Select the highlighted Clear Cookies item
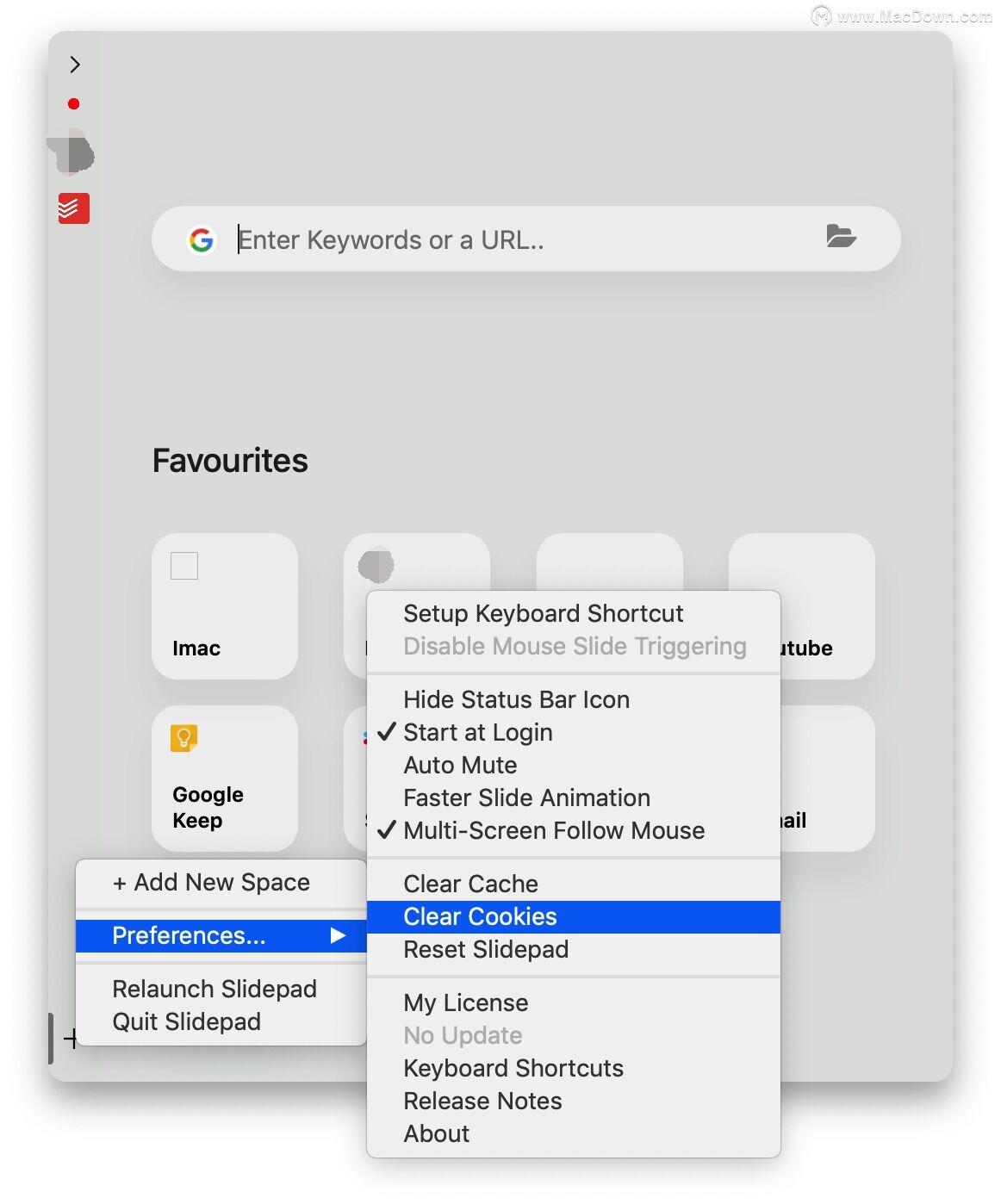The height and width of the screenshot is (1204, 1001). (574, 916)
